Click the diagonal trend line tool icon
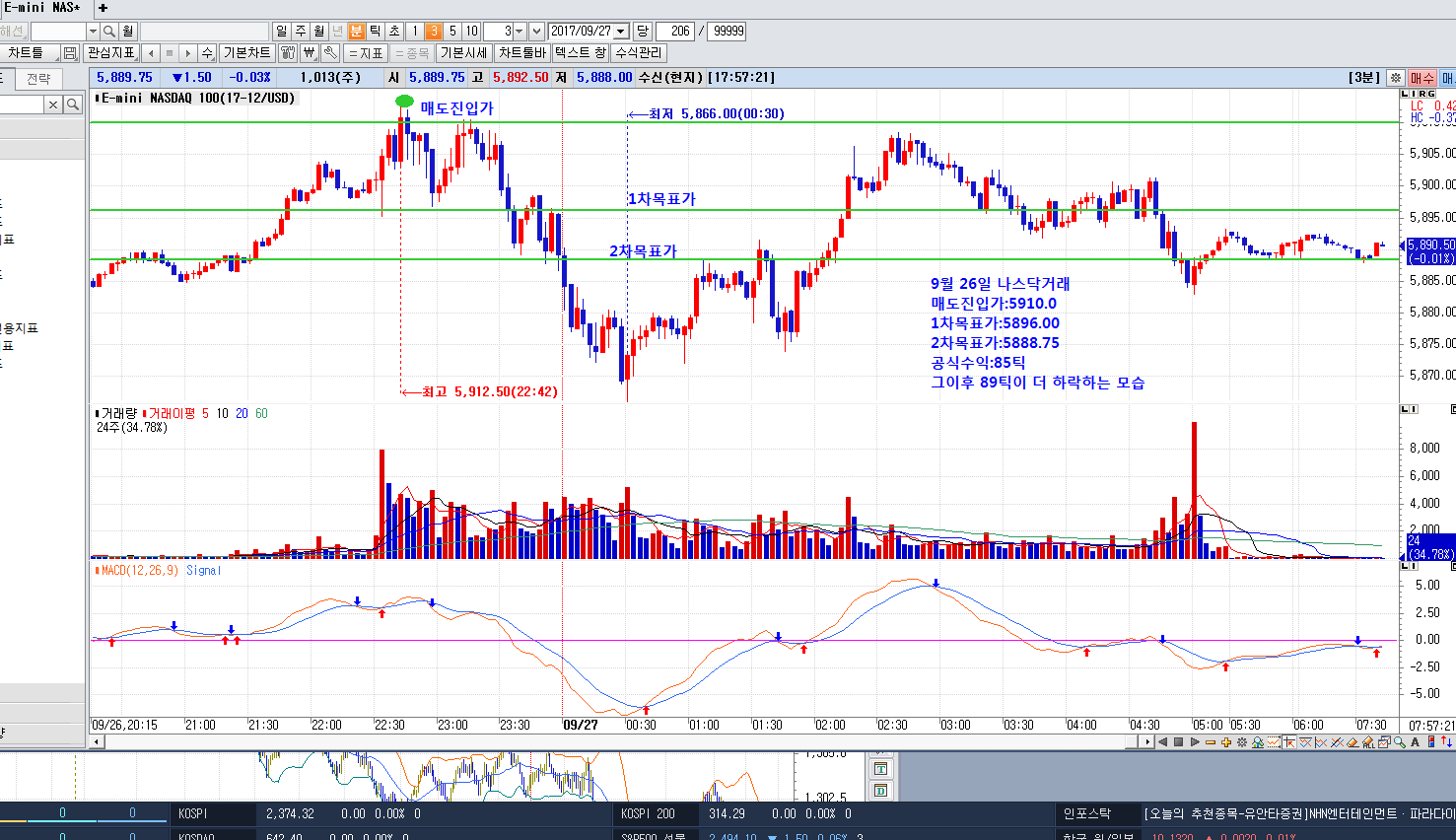The height and width of the screenshot is (840, 1456). pyautogui.click(x=1337, y=742)
